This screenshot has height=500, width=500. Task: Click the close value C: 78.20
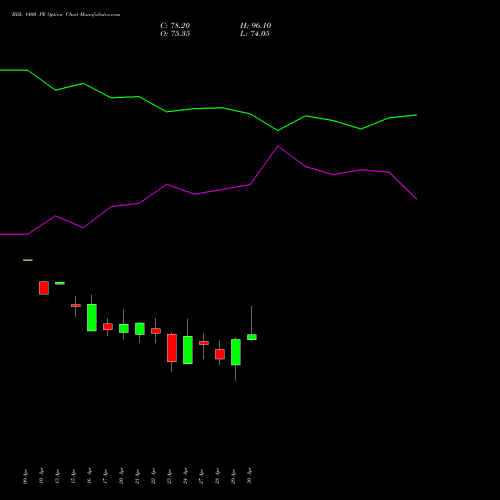tap(175, 26)
